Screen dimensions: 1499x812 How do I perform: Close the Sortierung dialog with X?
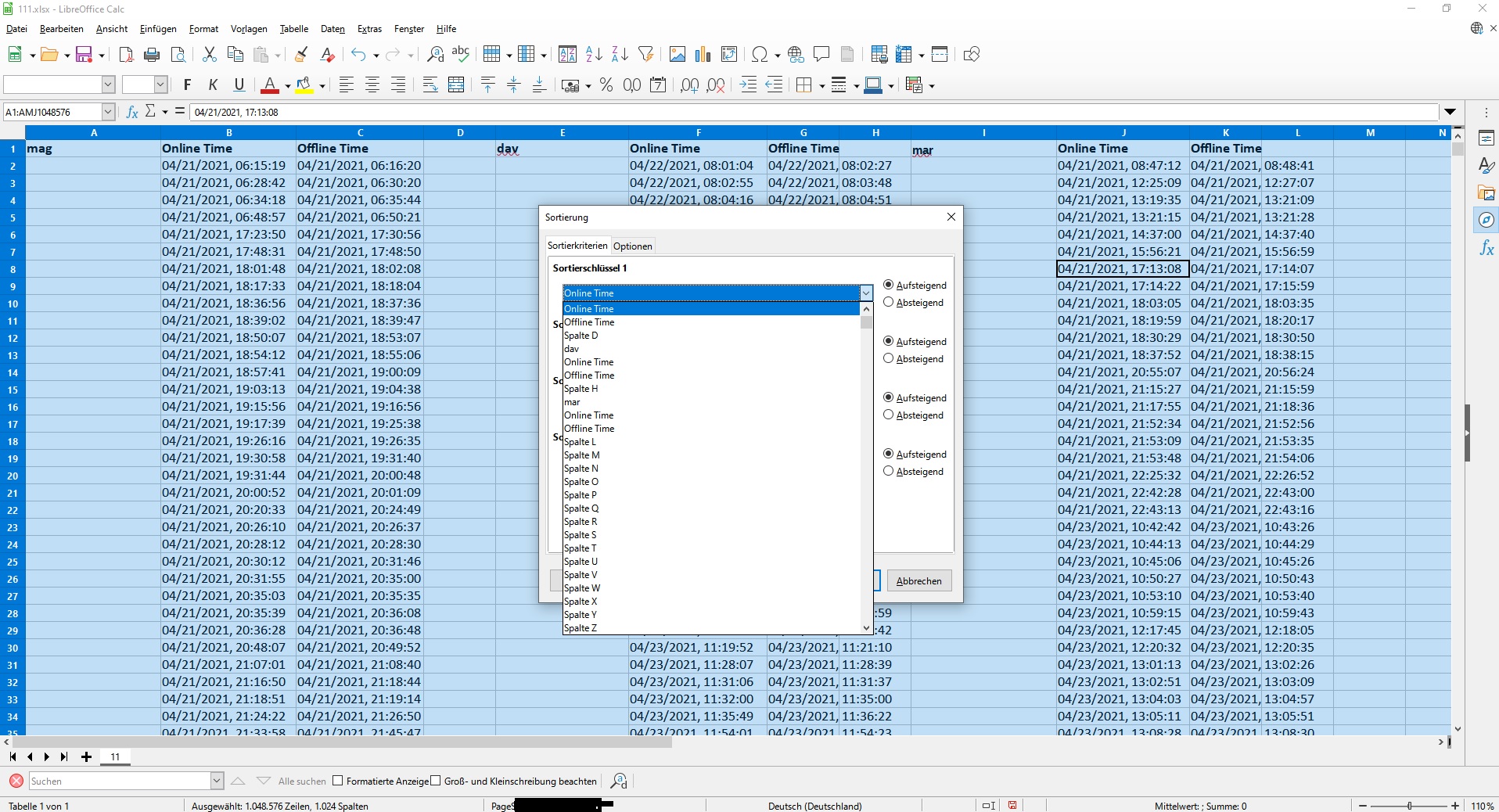pos(951,217)
